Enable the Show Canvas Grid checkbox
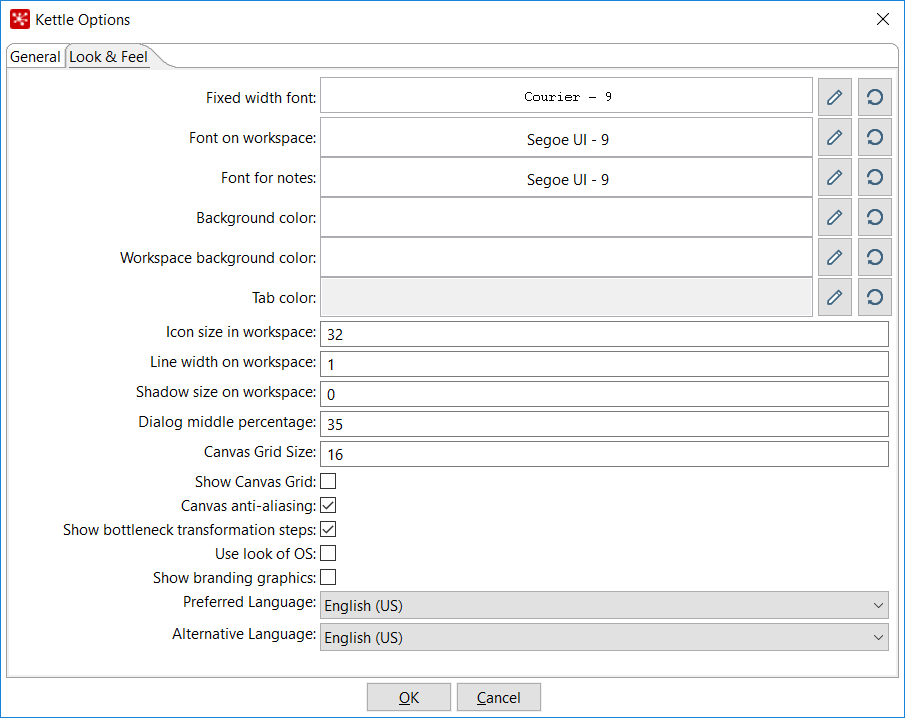The width and height of the screenshot is (905, 718). click(x=328, y=482)
